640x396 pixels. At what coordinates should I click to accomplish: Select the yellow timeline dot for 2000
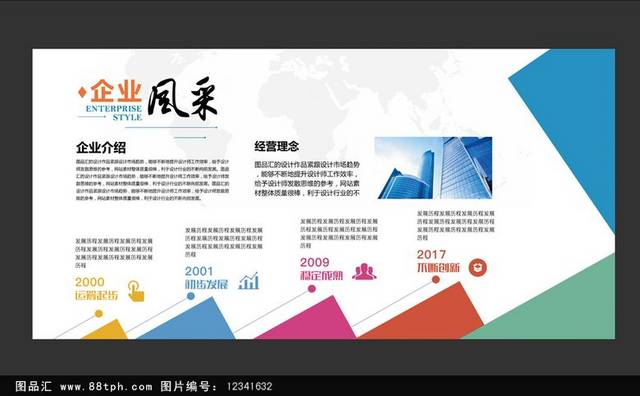pyautogui.click(x=98, y=314)
